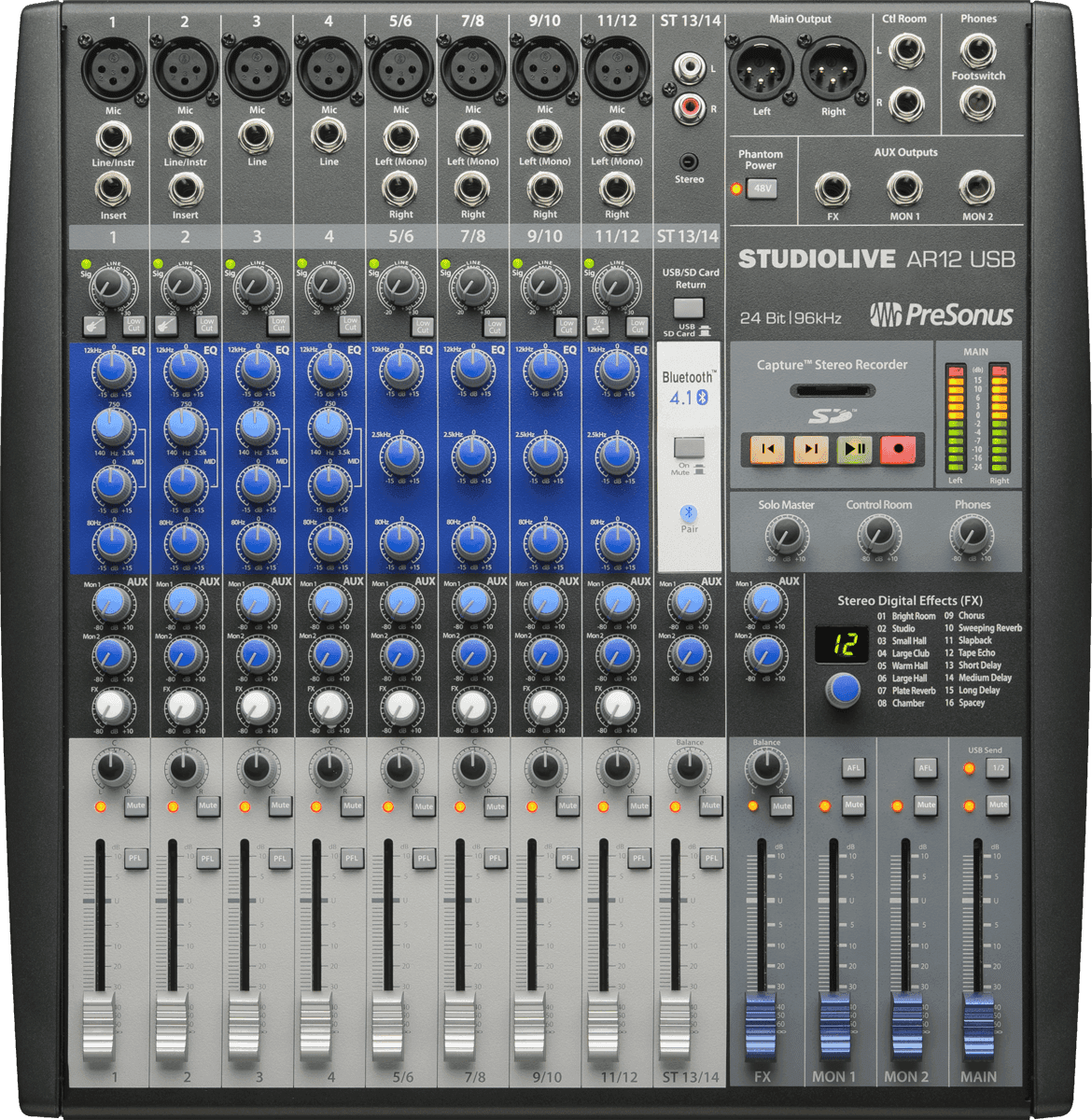Mute the ST 13/14 channel
The image size is (1092, 1120).
click(x=711, y=805)
